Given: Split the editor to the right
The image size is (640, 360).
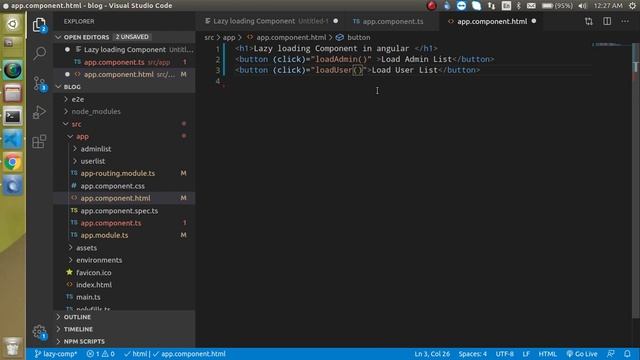Looking at the screenshot, I should (x=607, y=21).
